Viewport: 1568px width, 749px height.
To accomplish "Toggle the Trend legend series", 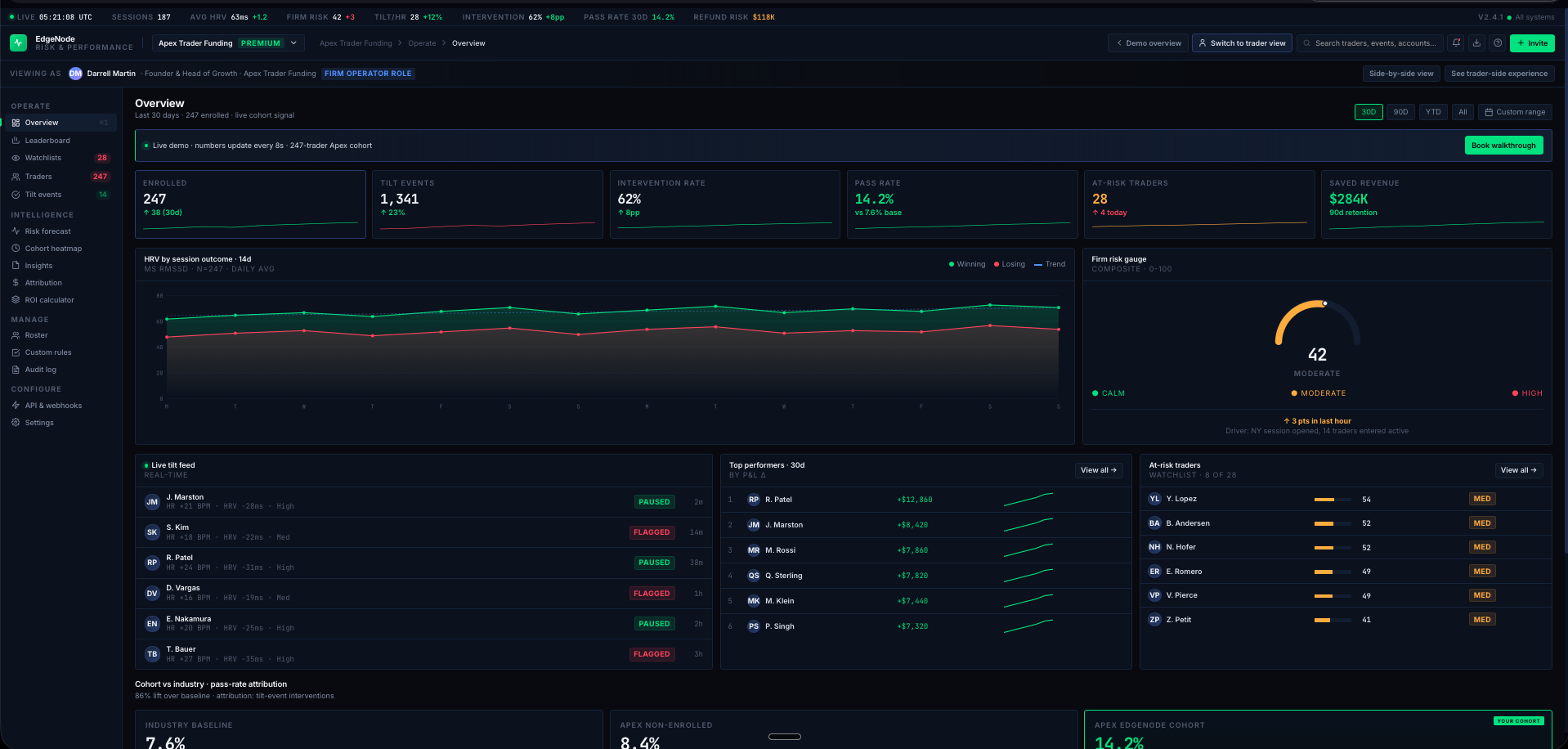I will (x=1050, y=264).
